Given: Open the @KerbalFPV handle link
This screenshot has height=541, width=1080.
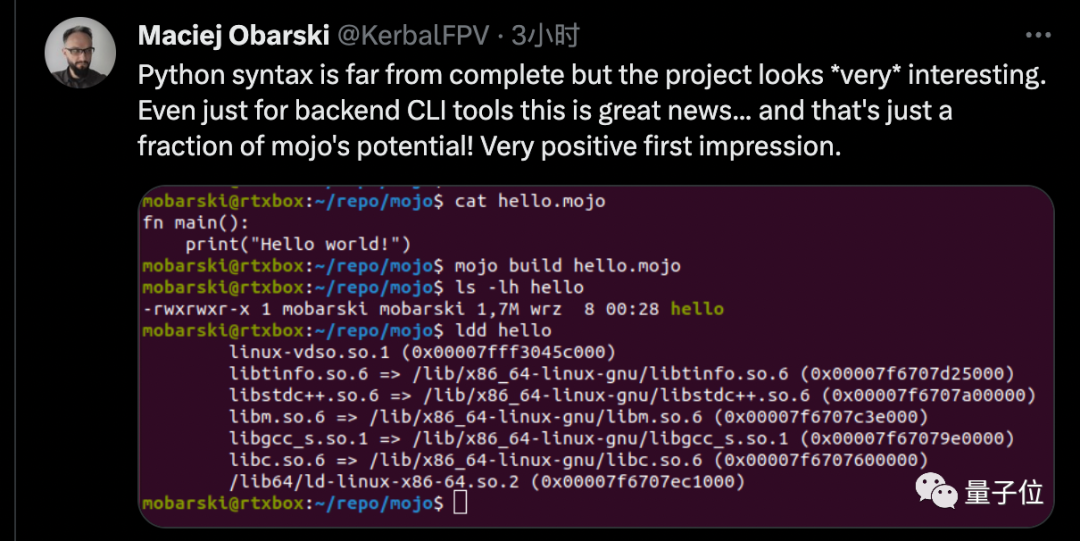Looking at the screenshot, I should click(413, 35).
